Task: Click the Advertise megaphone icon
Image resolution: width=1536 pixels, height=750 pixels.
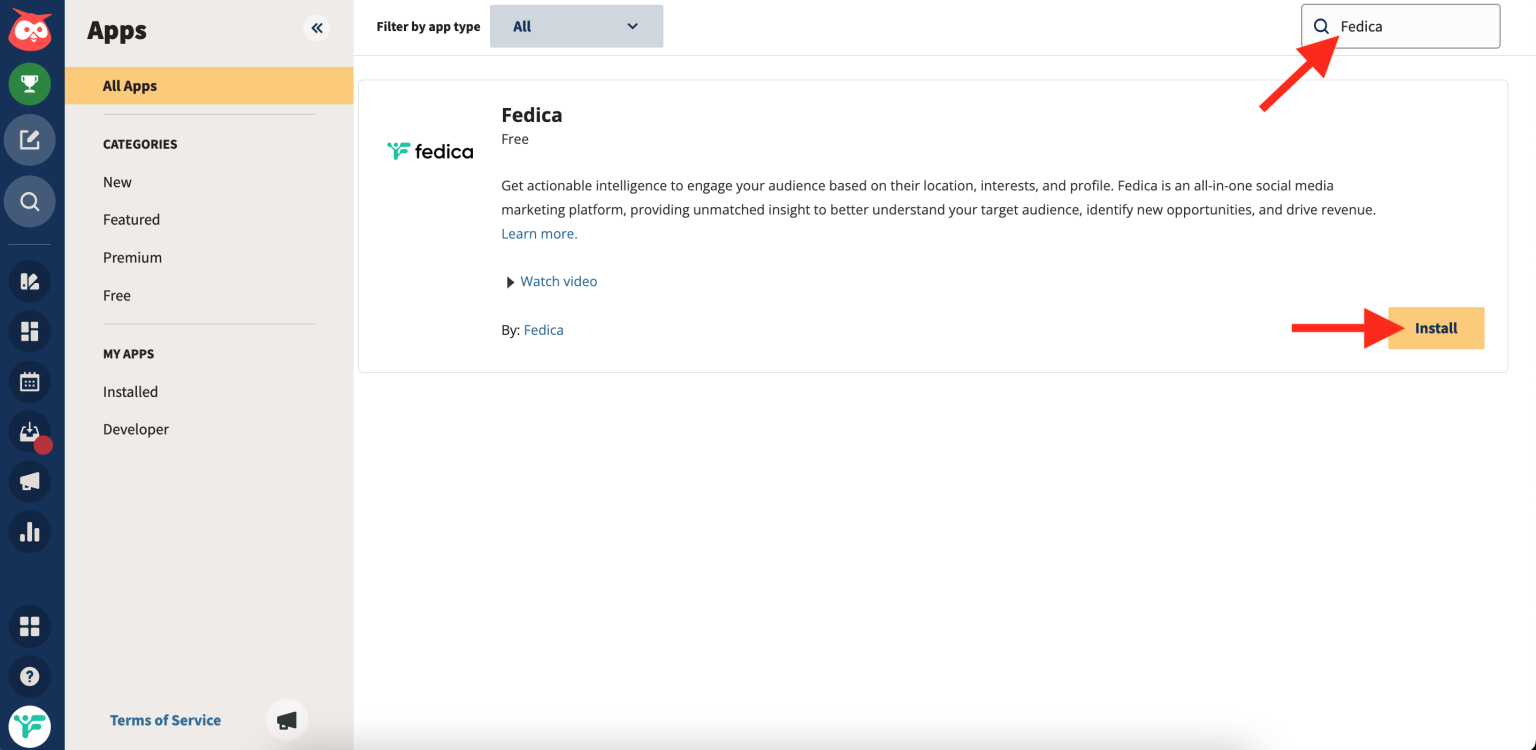Action: point(30,481)
